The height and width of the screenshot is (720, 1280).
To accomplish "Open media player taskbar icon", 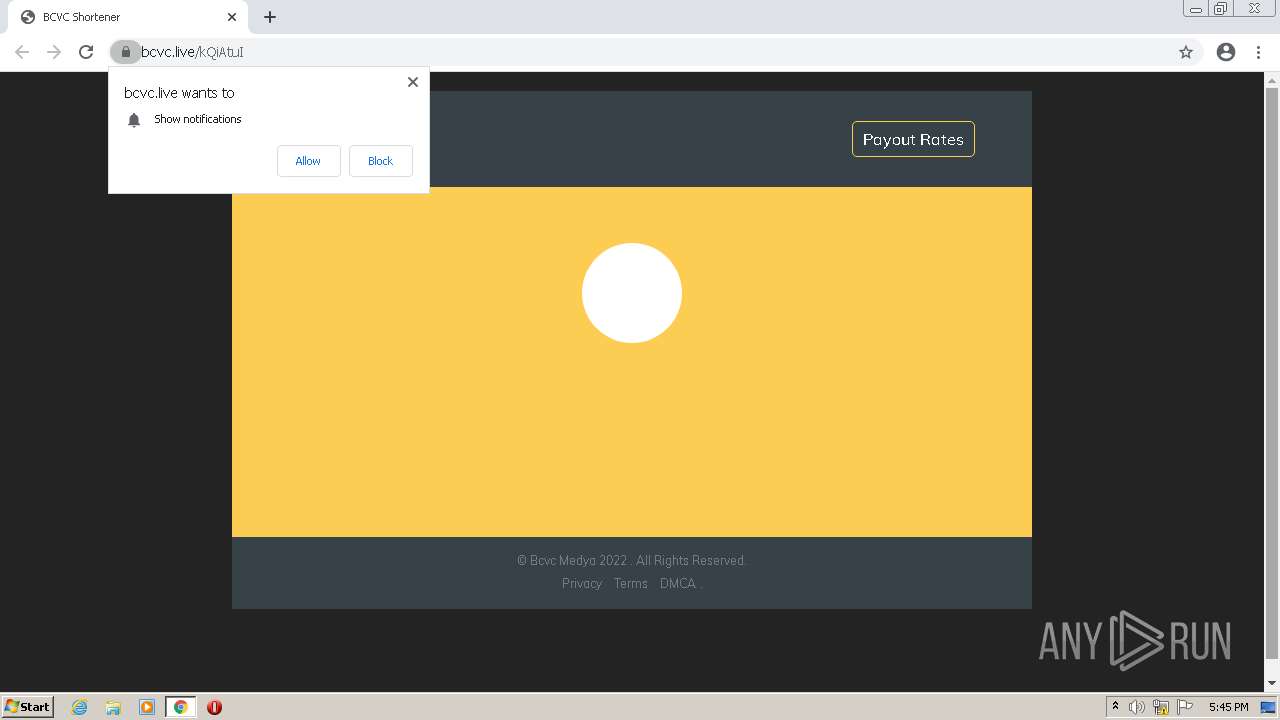I will point(147,707).
